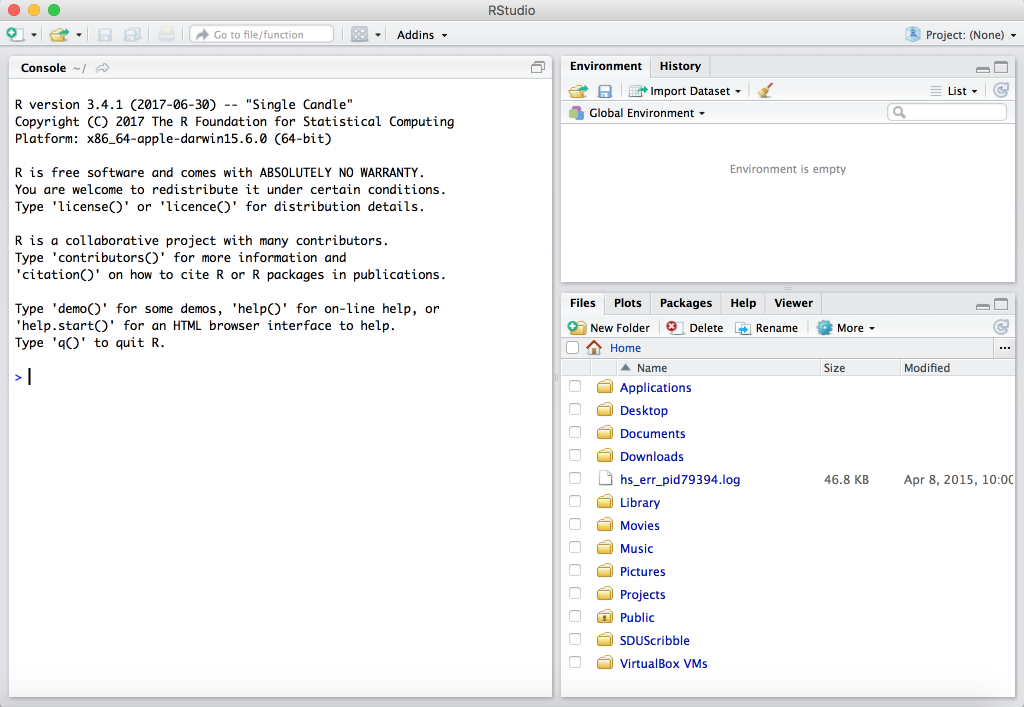Open the More gear dropdown
This screenshot has height=707, width=1024.
pos(846,328)
